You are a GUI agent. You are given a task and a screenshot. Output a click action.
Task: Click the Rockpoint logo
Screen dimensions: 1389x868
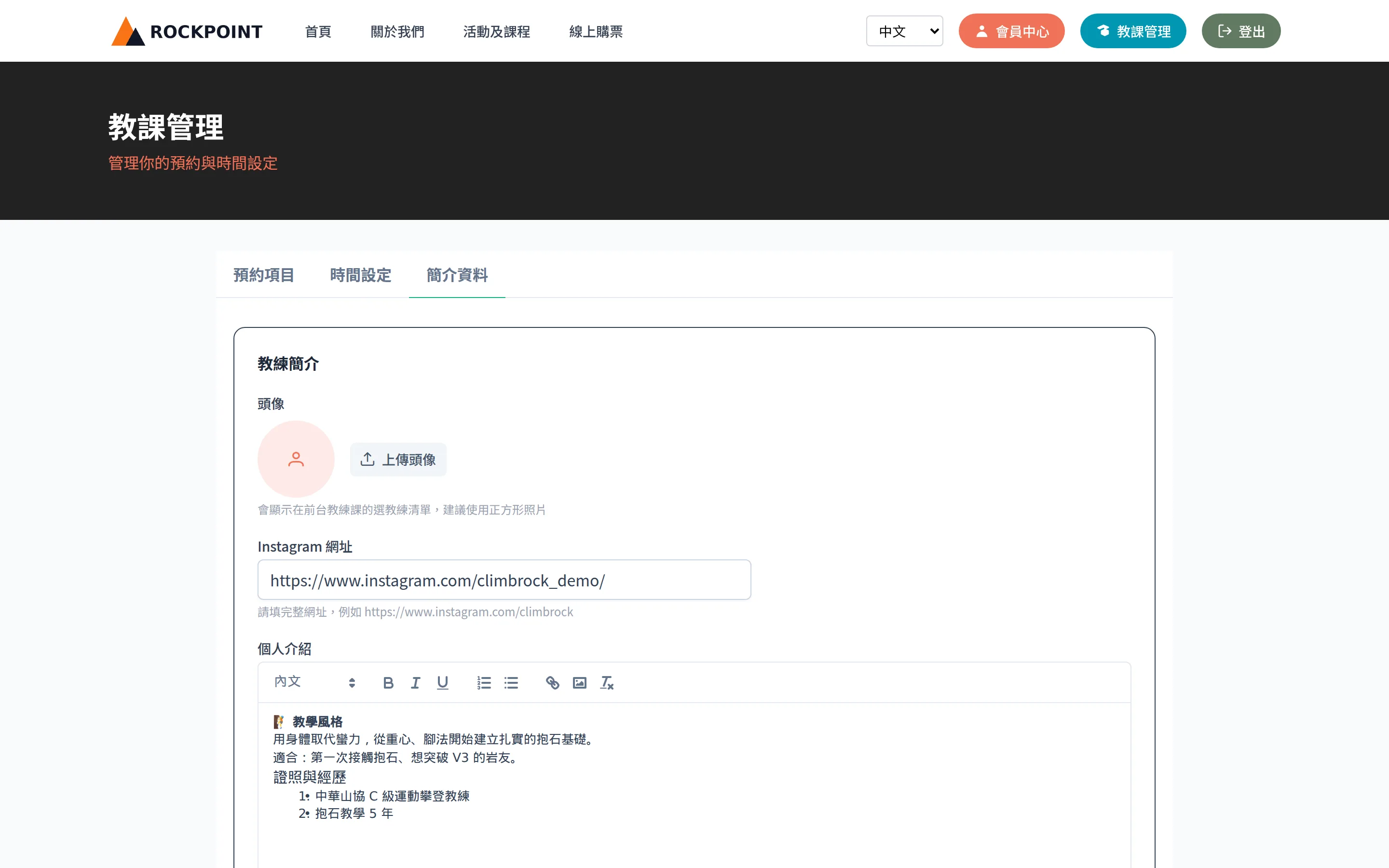(x=187, y=31)
